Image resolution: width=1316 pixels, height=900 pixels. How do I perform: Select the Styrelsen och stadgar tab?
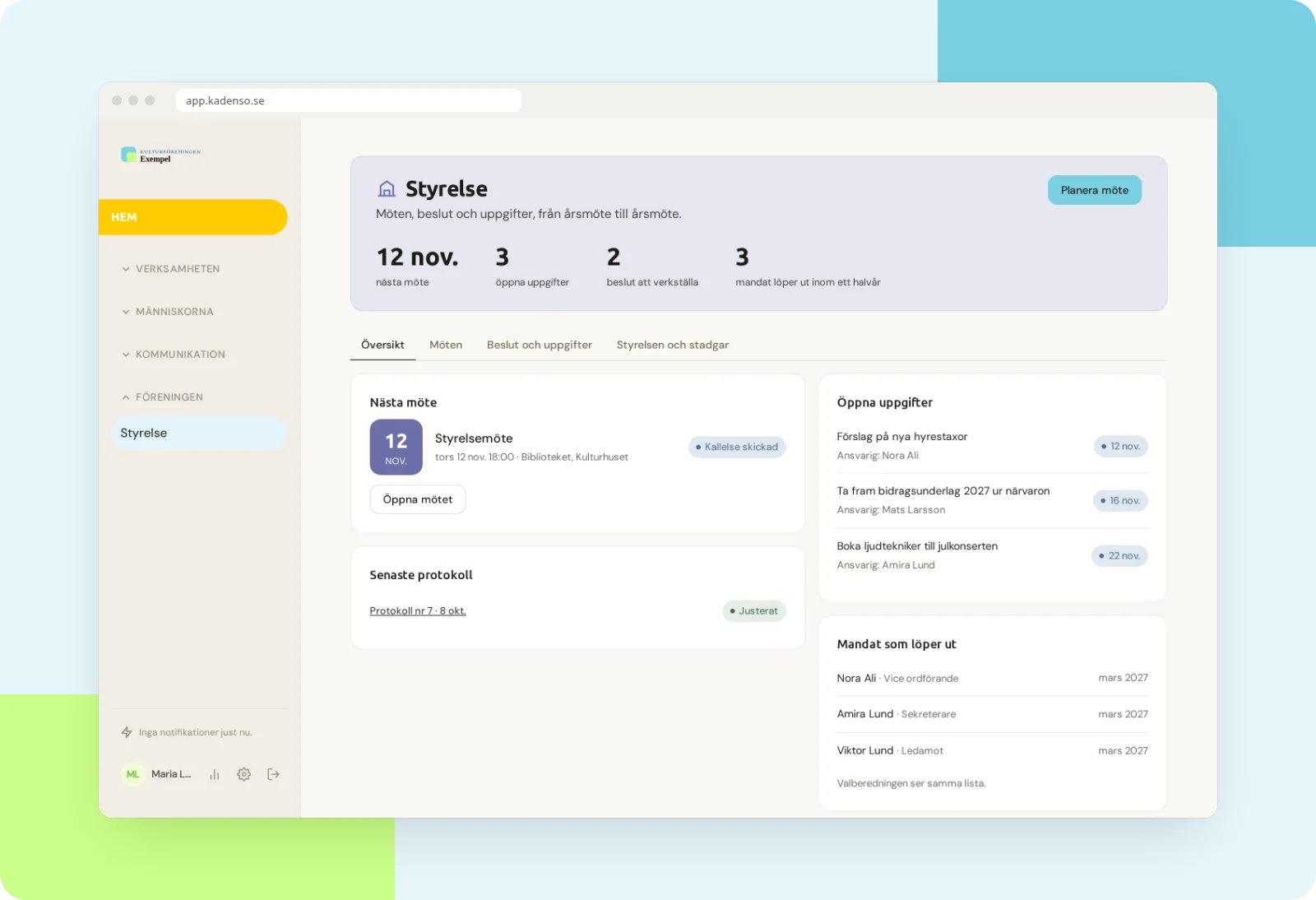(x=673, y=345)
